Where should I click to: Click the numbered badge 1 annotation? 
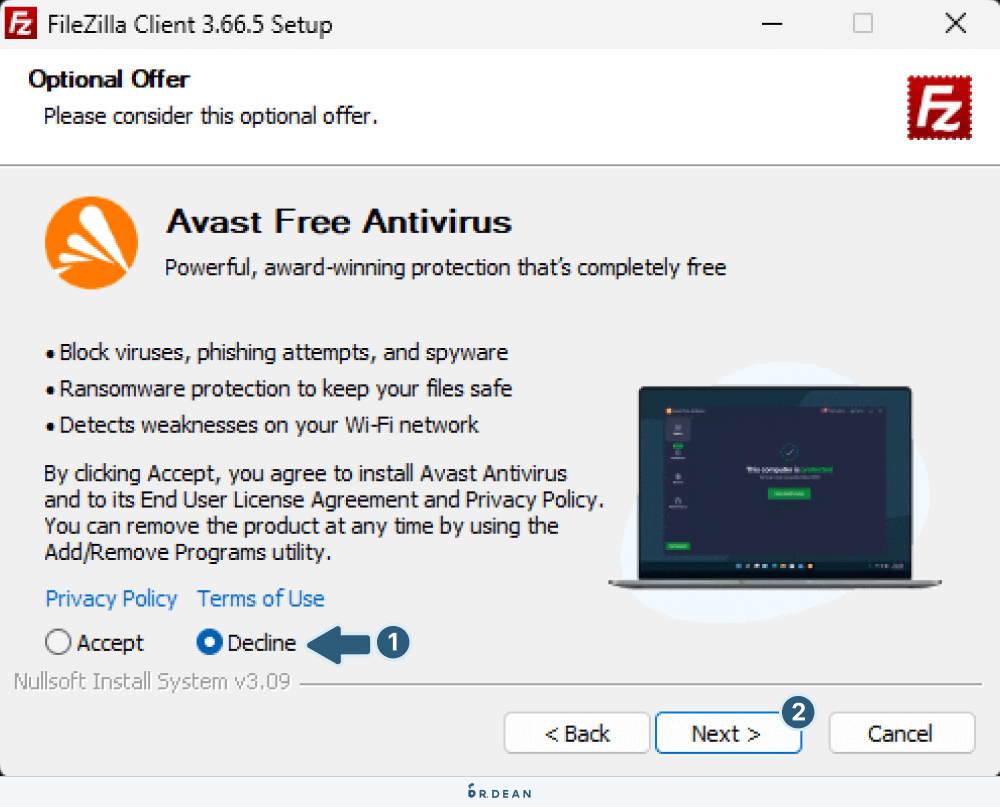pos(393,642)
